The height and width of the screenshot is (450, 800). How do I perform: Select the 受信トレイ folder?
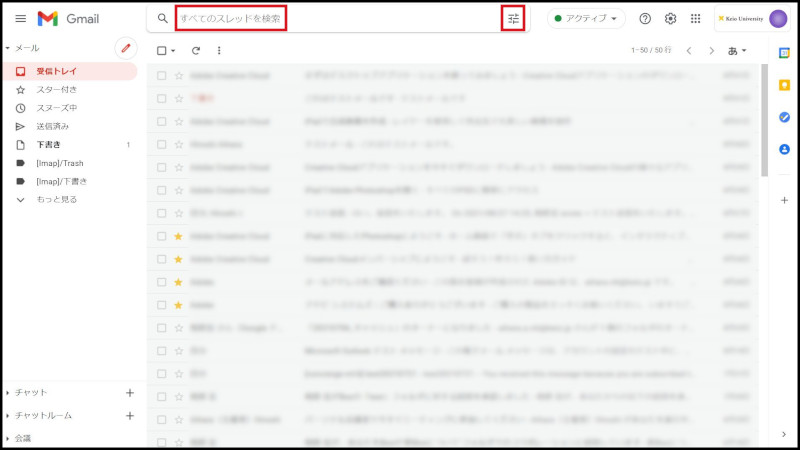[58, 71]
